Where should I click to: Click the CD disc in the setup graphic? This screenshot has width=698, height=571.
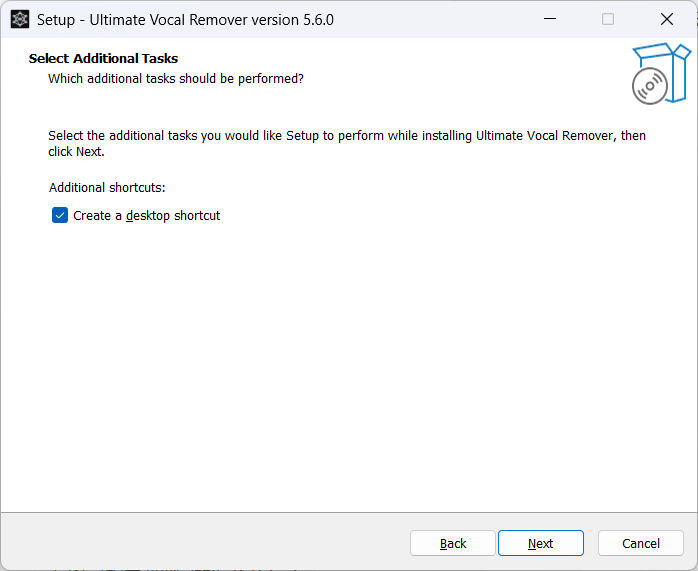point(649,87)
